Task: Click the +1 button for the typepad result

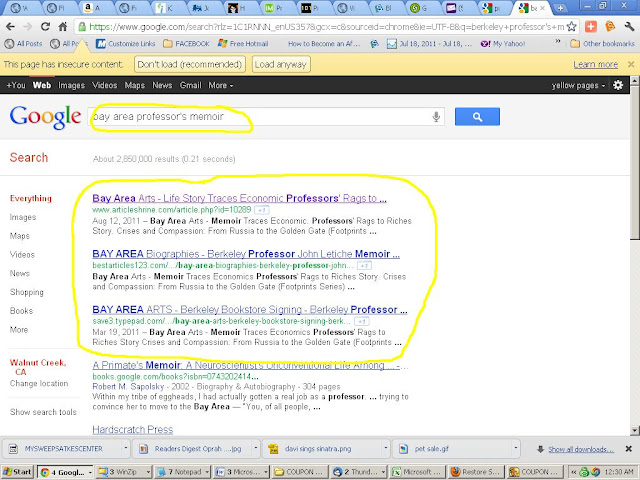Action: coord(361,321)
